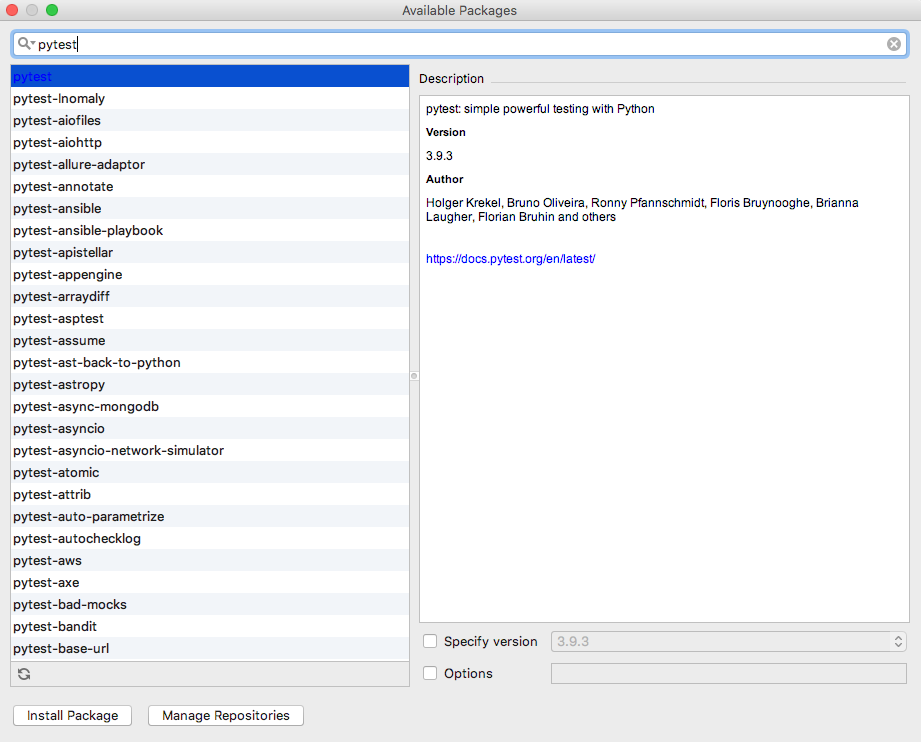Image resolution: width=921 pixels, height=742 pixels.
Task: Open the docs.pytest.org link
Action: (510, 258)
